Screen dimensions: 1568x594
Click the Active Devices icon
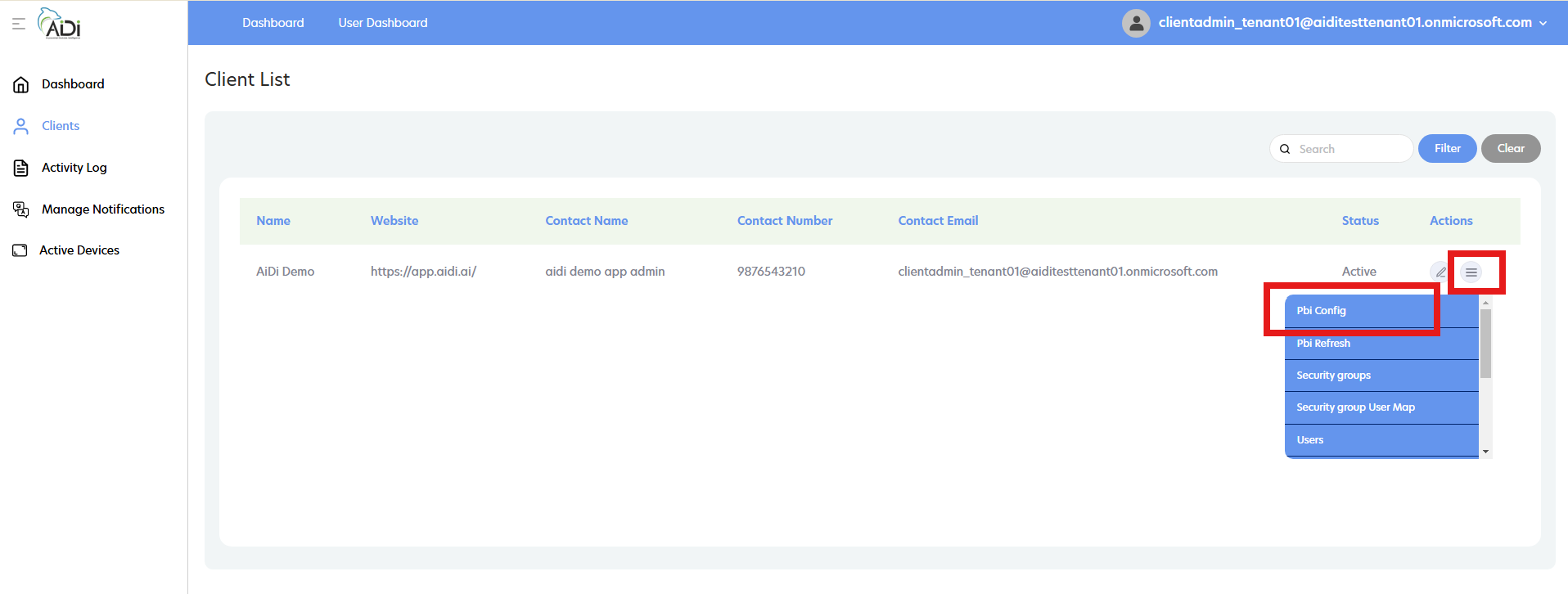pyautogui.click(x=20, y=250)
